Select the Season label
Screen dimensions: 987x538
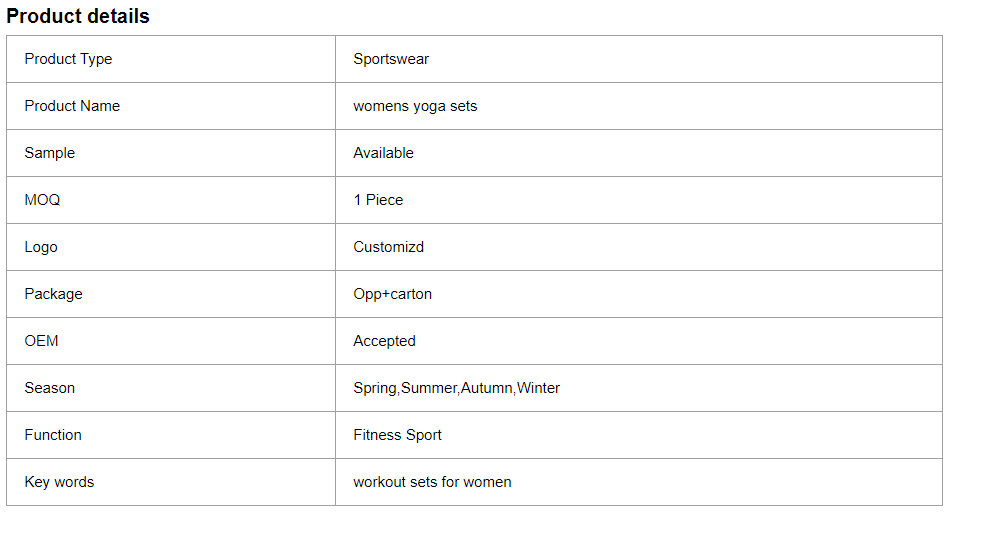[x=50, y=388]
